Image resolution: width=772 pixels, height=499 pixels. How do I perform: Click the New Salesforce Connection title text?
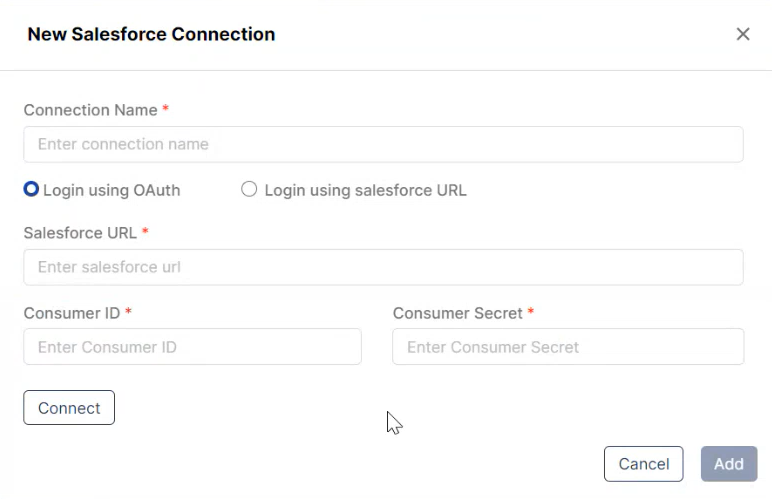[151, 34]
